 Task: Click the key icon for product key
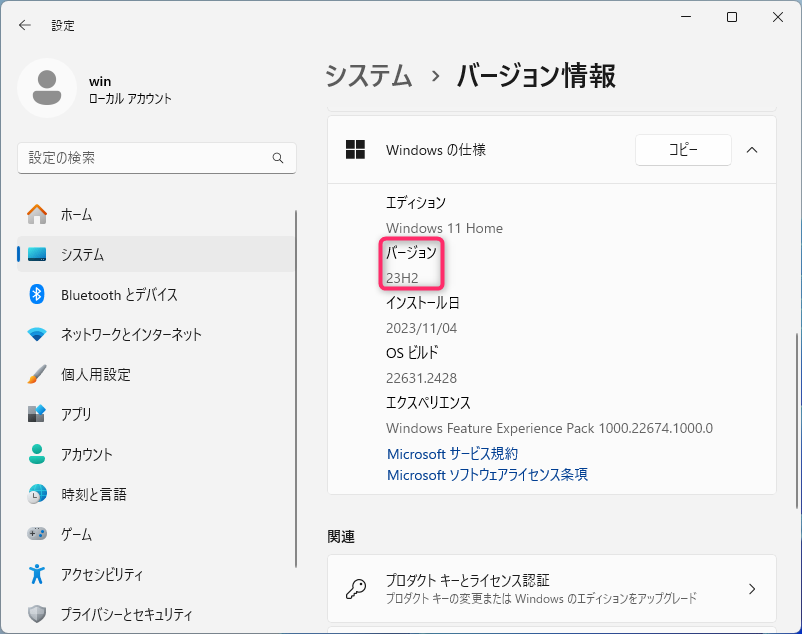(356, 588)
